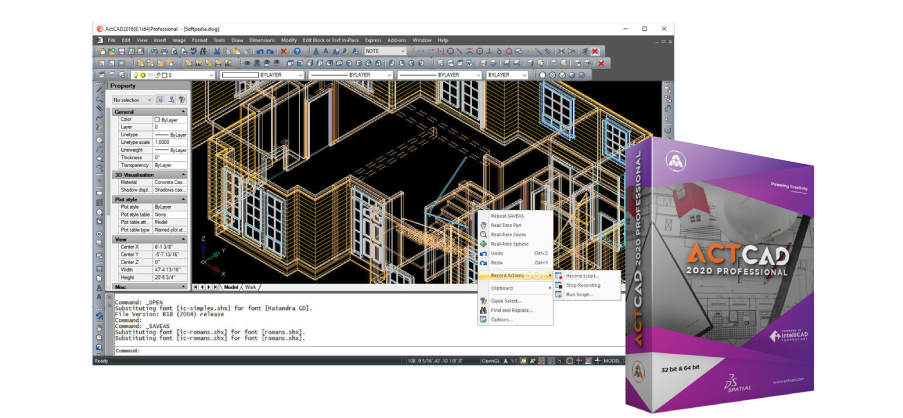Click the Center X value field

[x=170, y=246]
